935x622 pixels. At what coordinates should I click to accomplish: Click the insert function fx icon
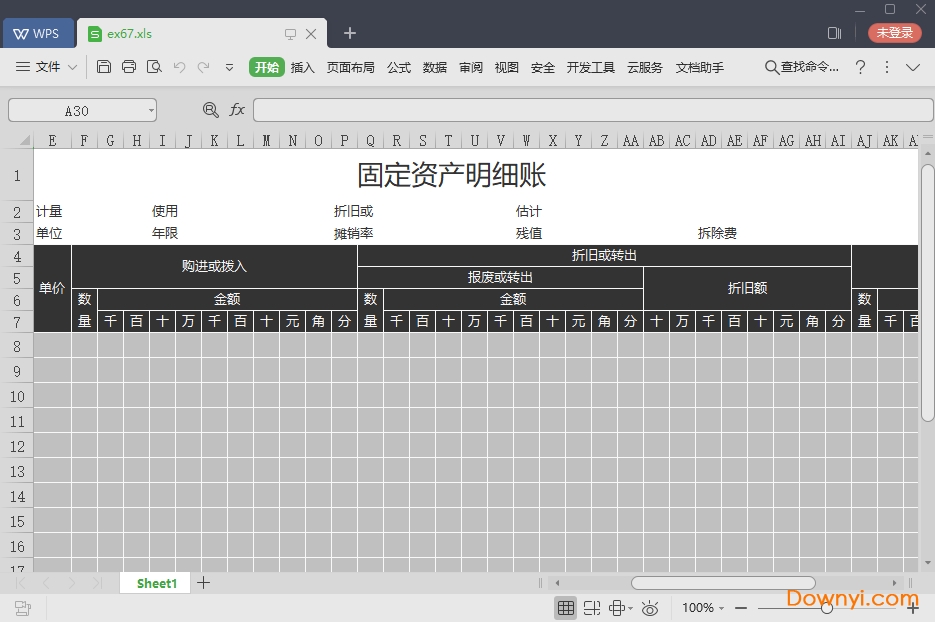click(237, 110)
